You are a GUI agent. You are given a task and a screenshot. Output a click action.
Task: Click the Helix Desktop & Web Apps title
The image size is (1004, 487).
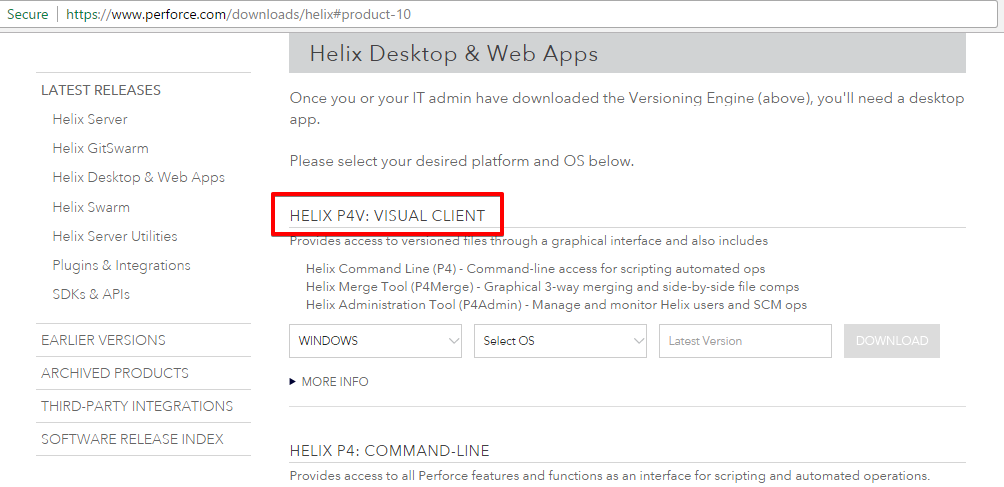453,54
